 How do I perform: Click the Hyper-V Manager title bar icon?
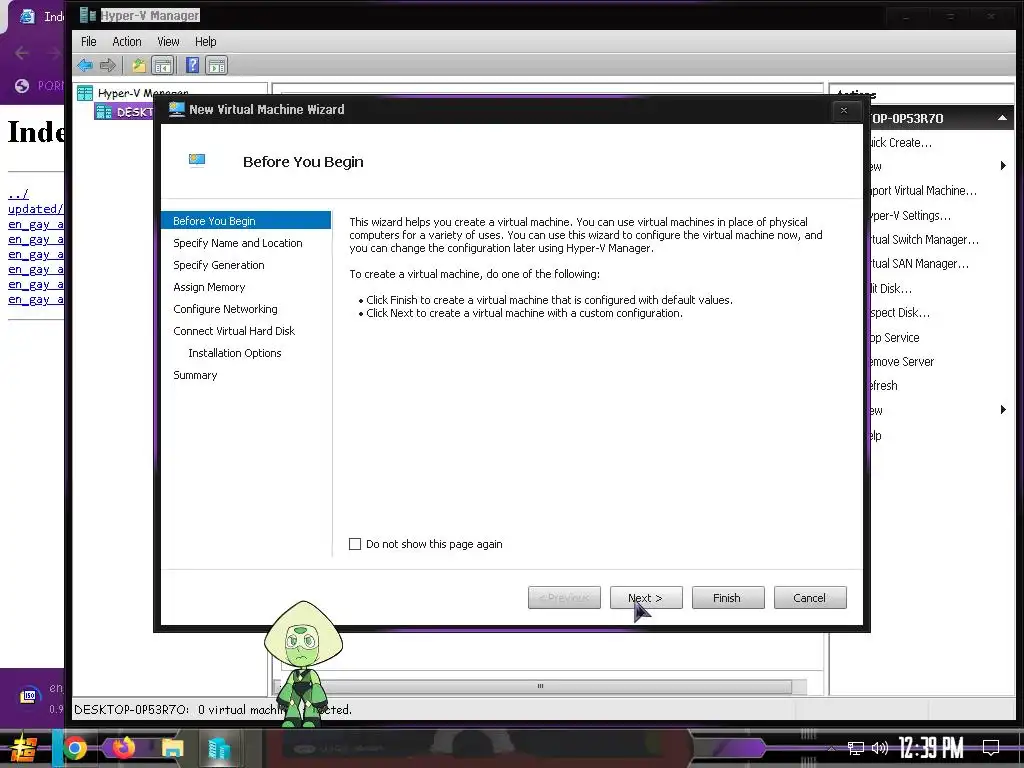[x=88, y=15]
